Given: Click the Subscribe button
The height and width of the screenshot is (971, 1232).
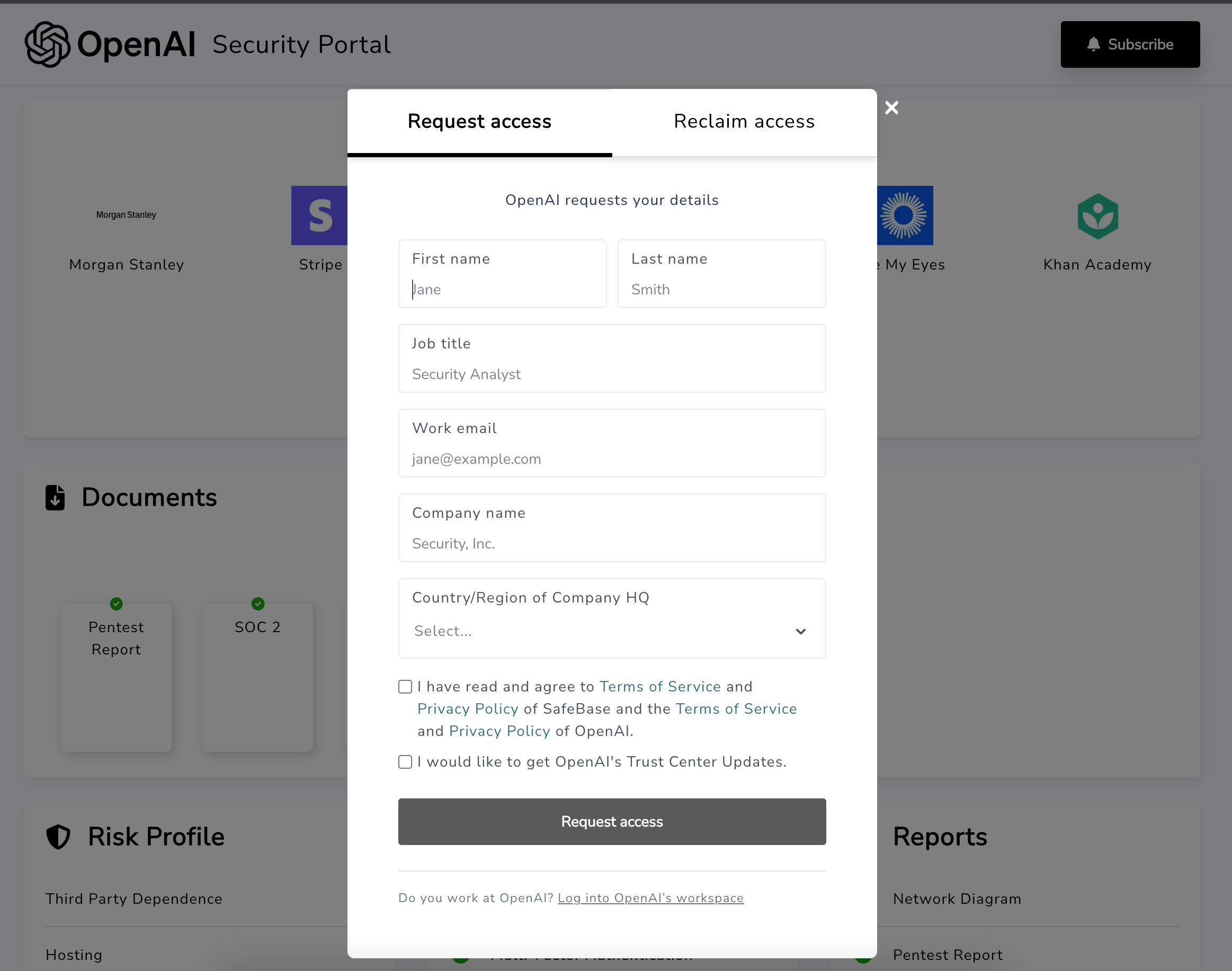Looking at the screenshot, I should coord(1130,44).
